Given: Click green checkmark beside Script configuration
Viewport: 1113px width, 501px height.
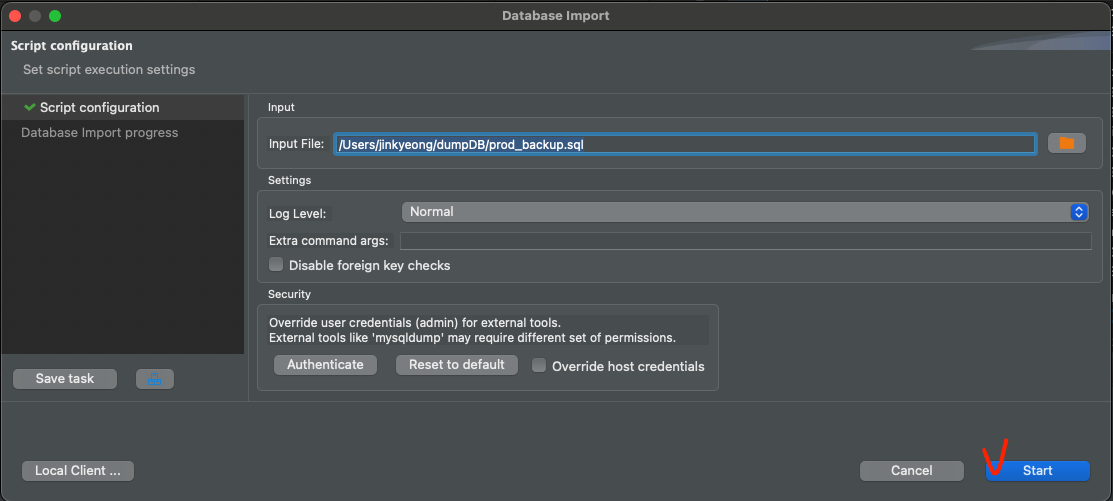Looking at the screenshot, I should (x=30, y=107).
